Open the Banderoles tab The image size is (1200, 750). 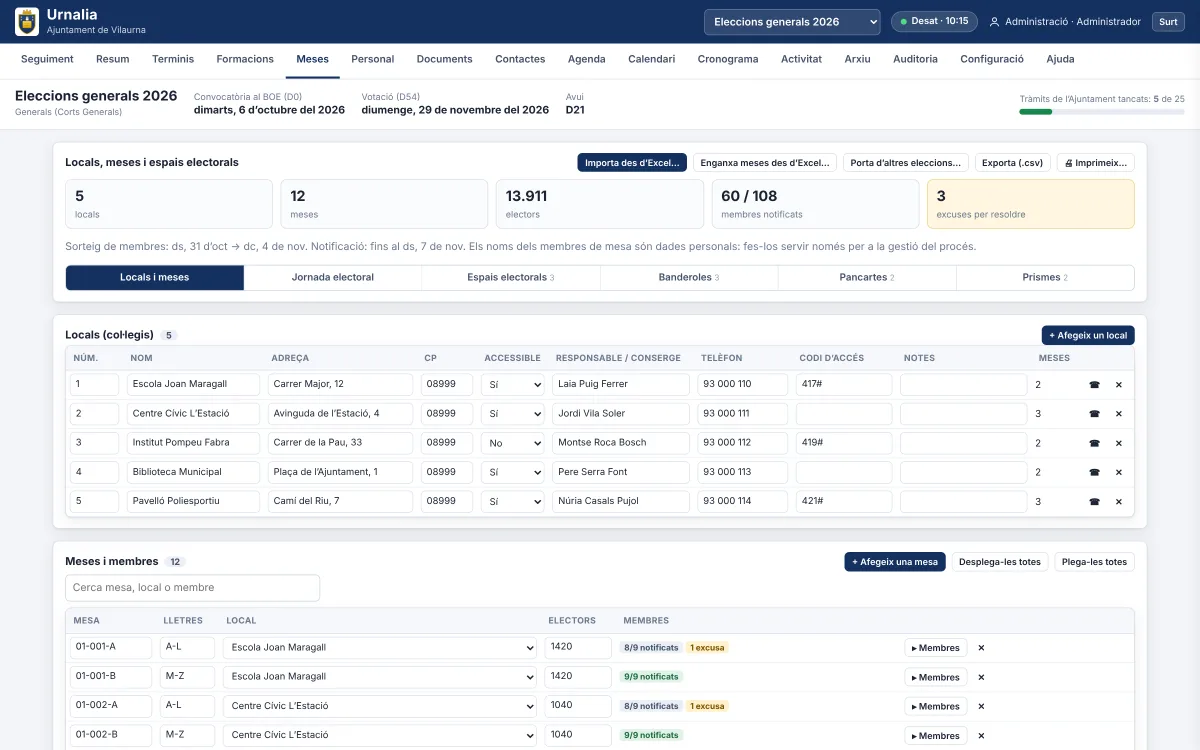pyautogui.click(x=689, y=277)
